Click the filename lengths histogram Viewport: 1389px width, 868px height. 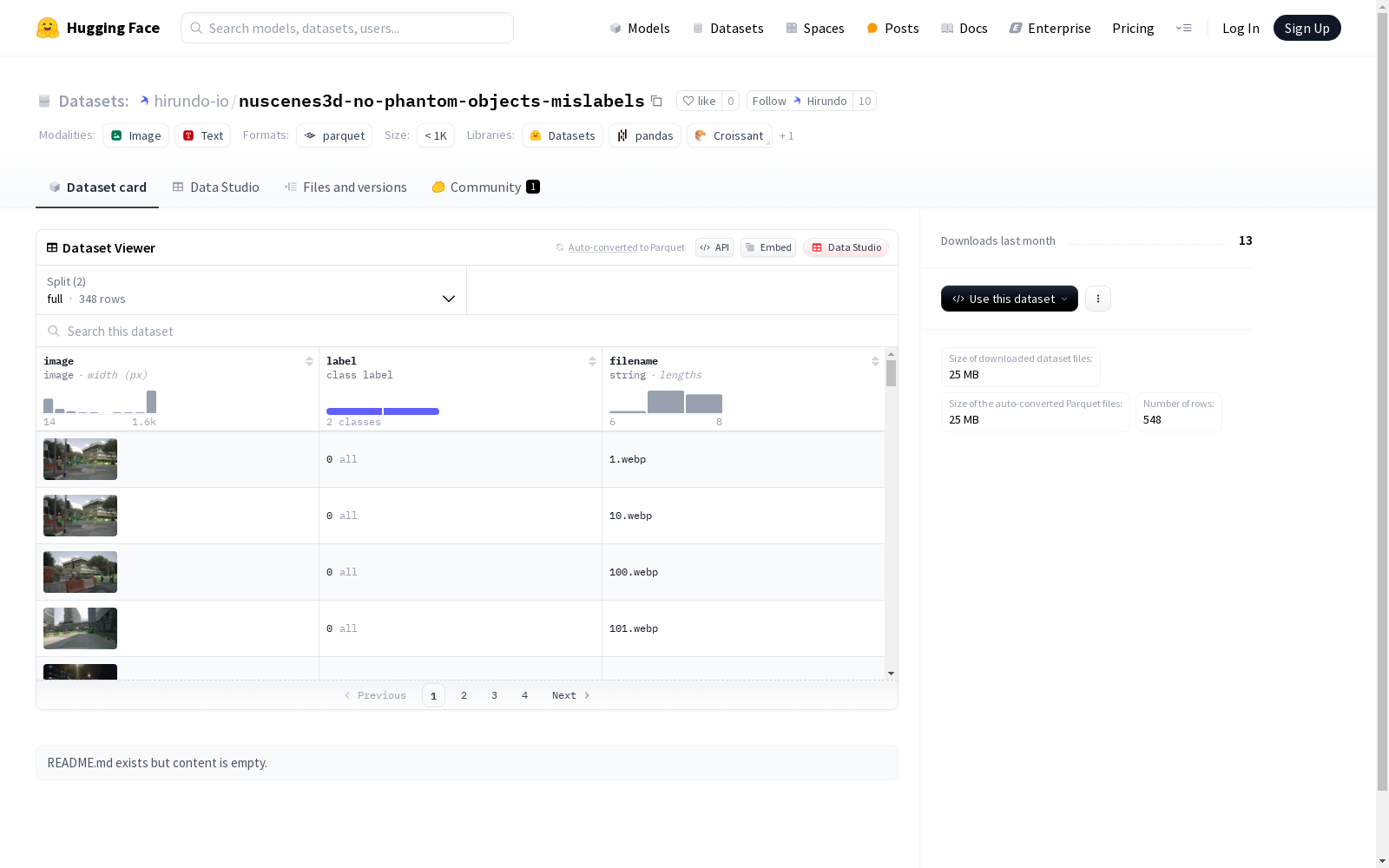pyautogui.click(x=666, y=402)
